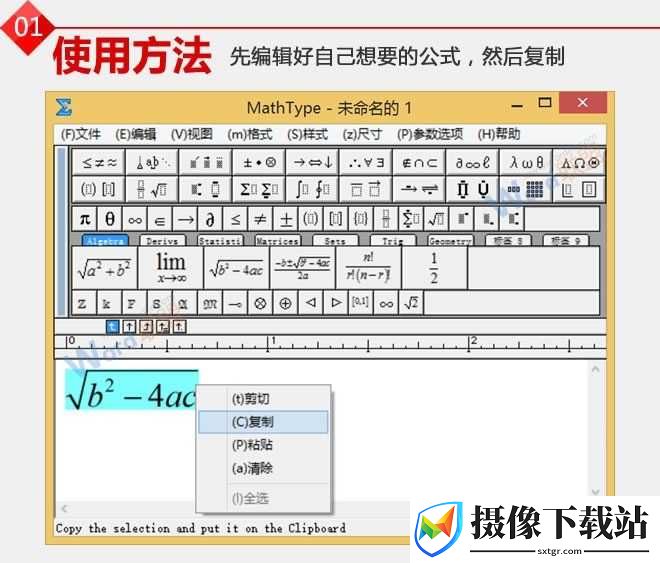Select the center-justified tab stop button
Screen dimensions: 660x563
(x=130, y=327)
